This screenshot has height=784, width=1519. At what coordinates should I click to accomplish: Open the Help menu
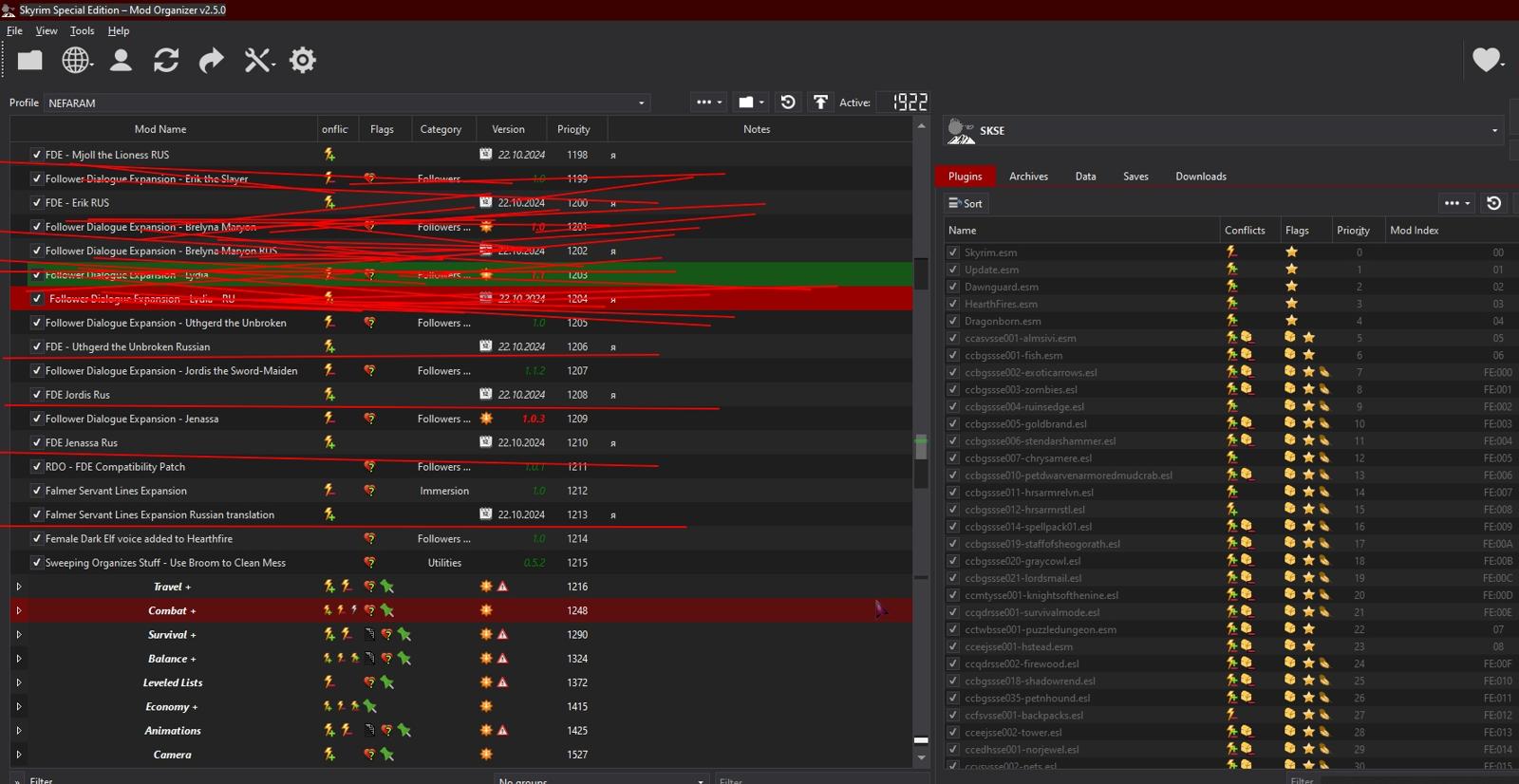[x=119, y=30]
